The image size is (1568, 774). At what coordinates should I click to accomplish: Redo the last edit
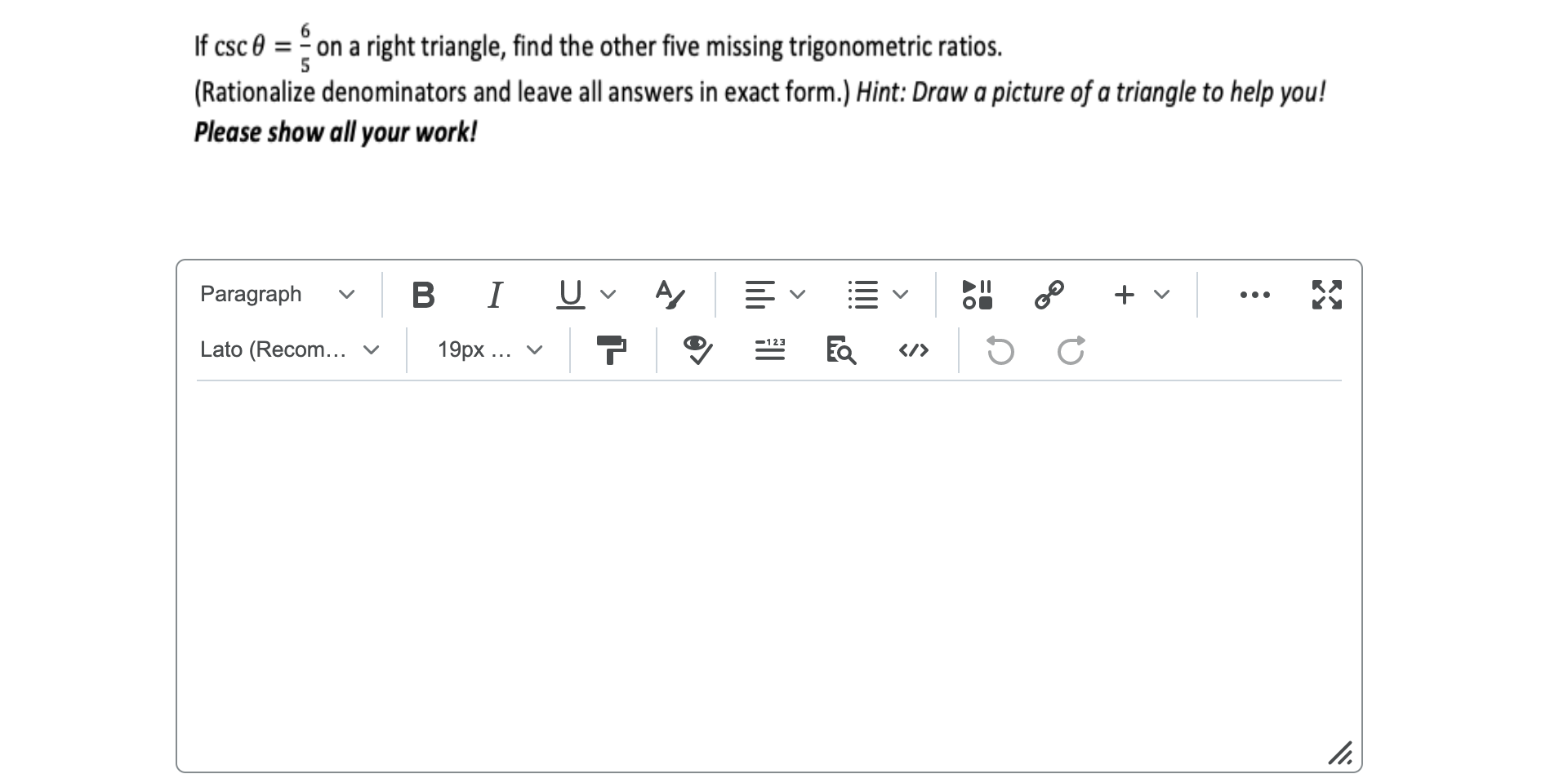pos(1071,349)
